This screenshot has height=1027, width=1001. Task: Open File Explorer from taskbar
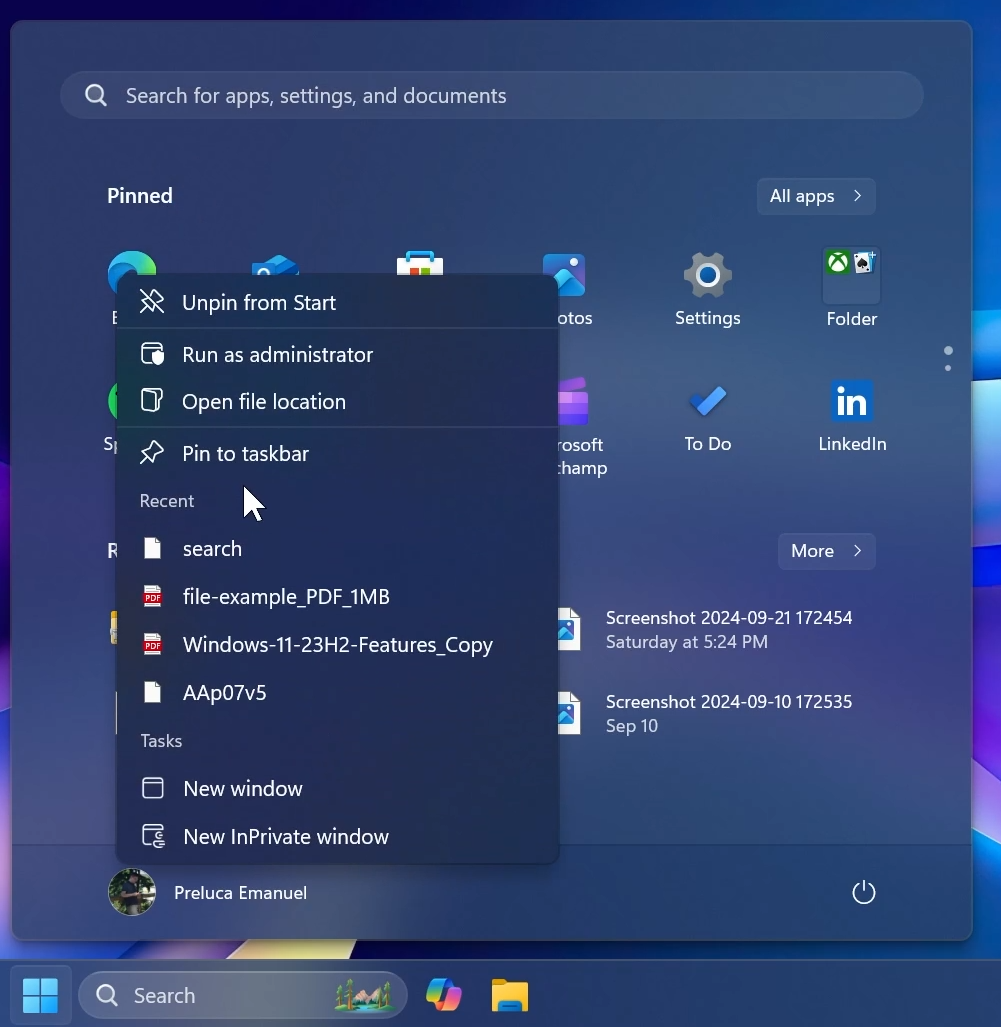pyautogui.click(x=510, y=995)
